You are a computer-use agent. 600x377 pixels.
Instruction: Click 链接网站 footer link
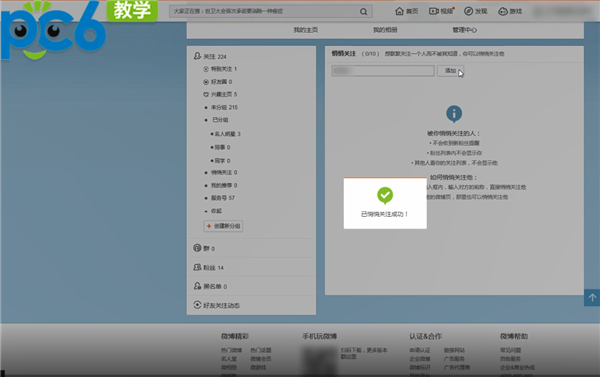454,350
